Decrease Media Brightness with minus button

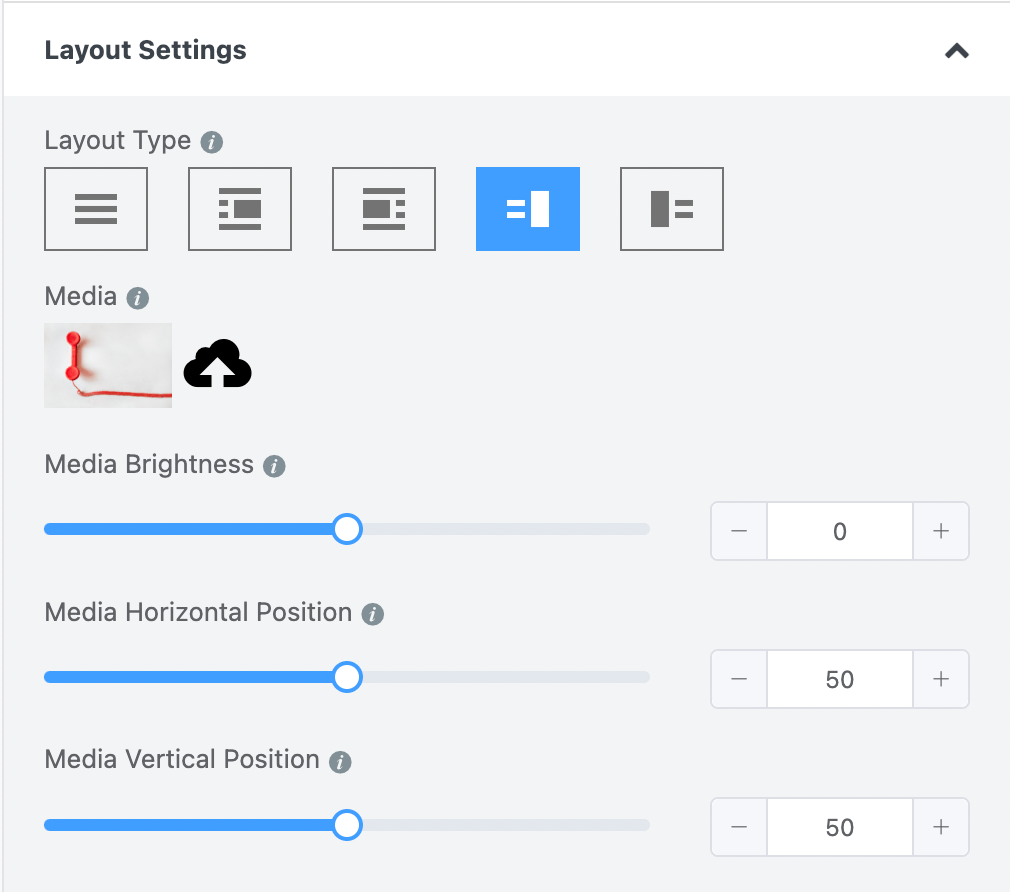pyautogui.click(x=739, y=531)
